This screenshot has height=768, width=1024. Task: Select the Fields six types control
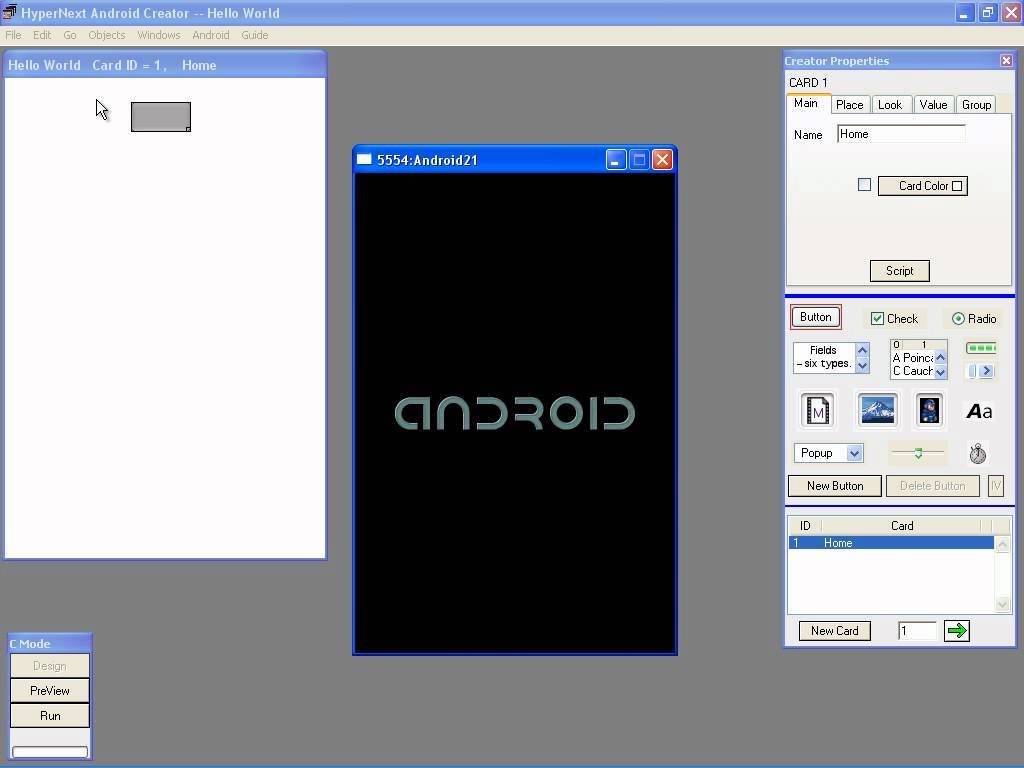pos(831,358)
